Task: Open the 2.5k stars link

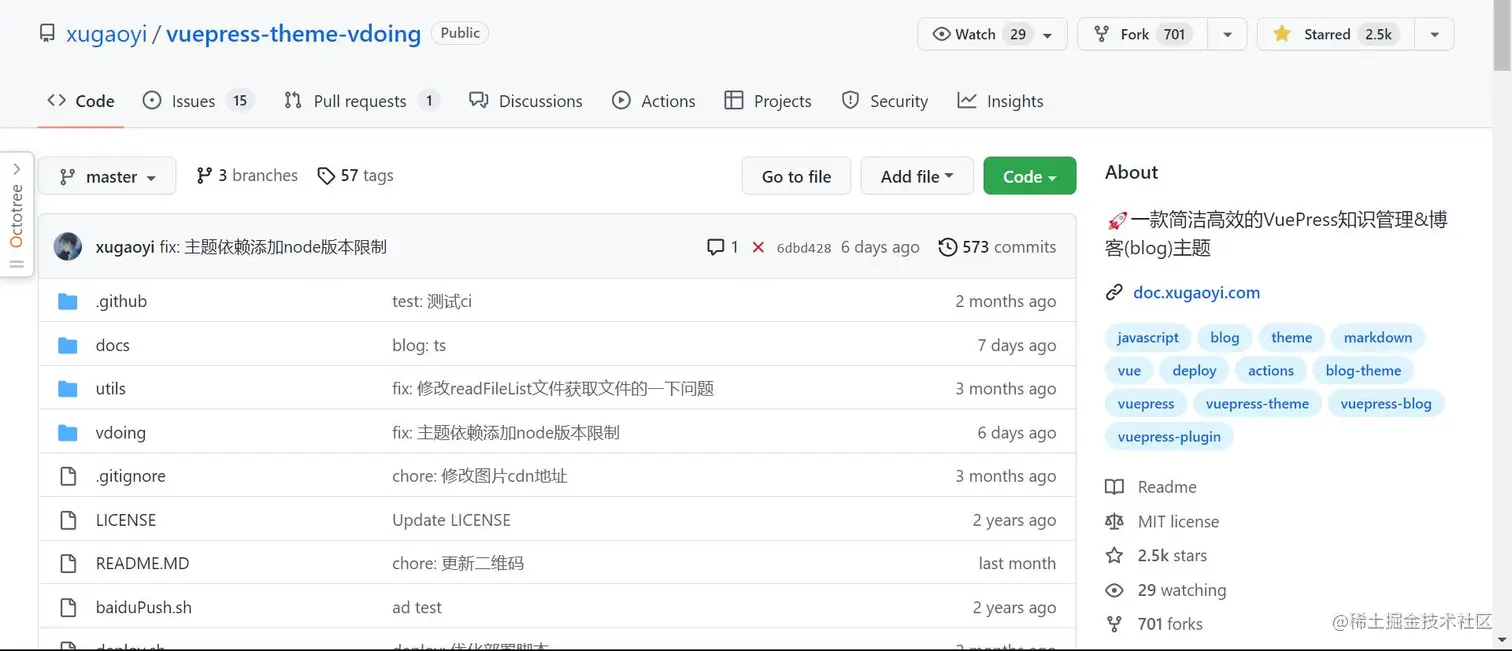Action: [1172, 556]
